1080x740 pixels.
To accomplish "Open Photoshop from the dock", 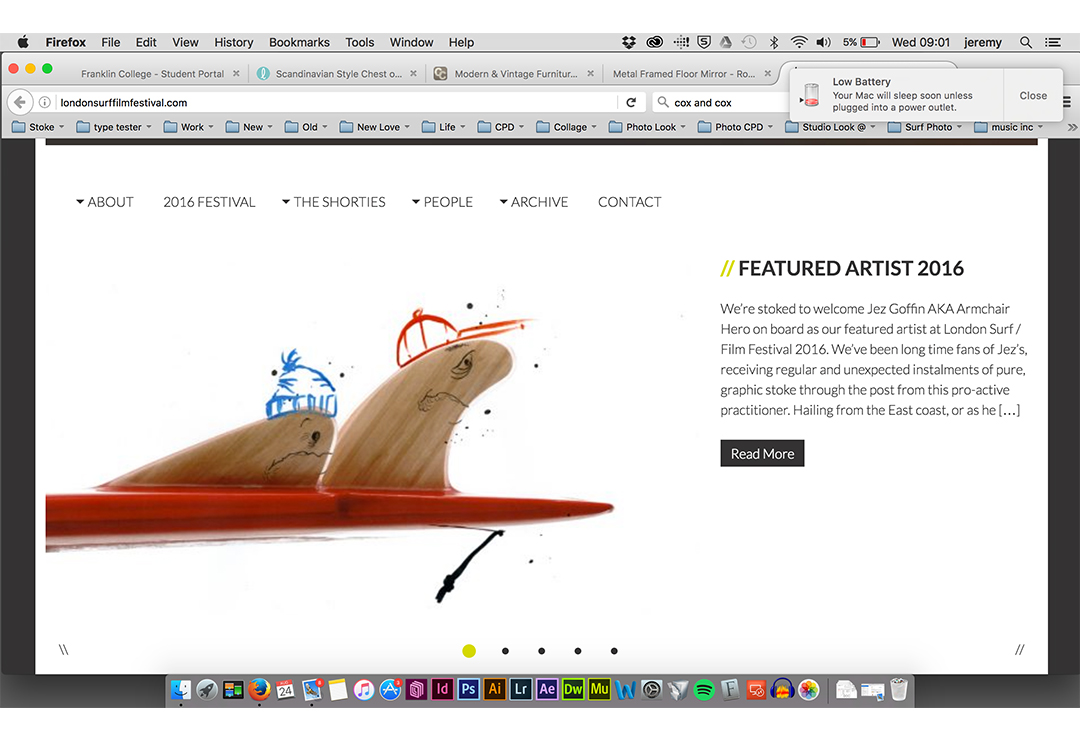I will [x=468, y=690].
